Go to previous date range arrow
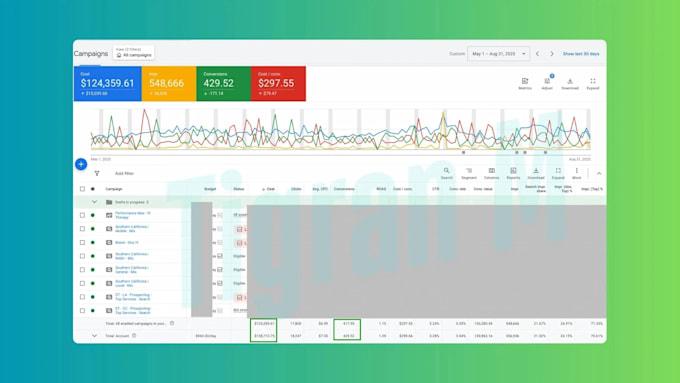The width and height of the screenshot is (680, 383). click(537, 54)
